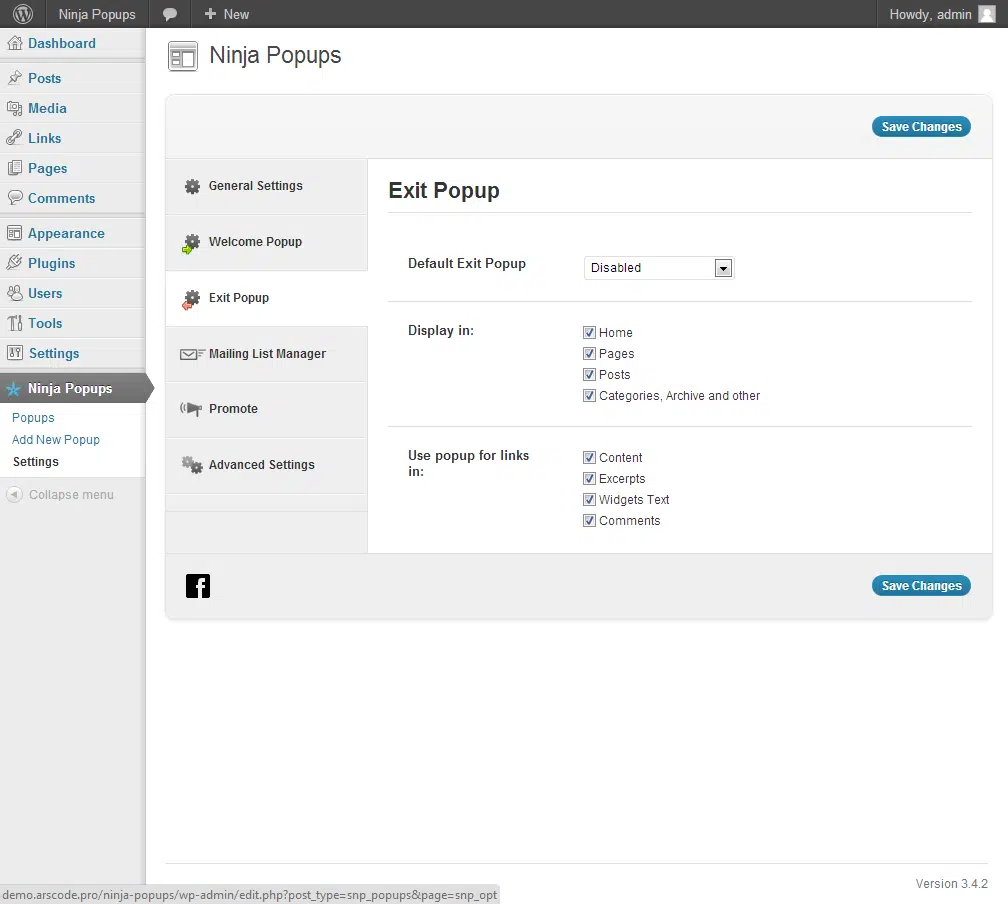
Task: Click the Promote megaphone icon
Action: point(191,409)
